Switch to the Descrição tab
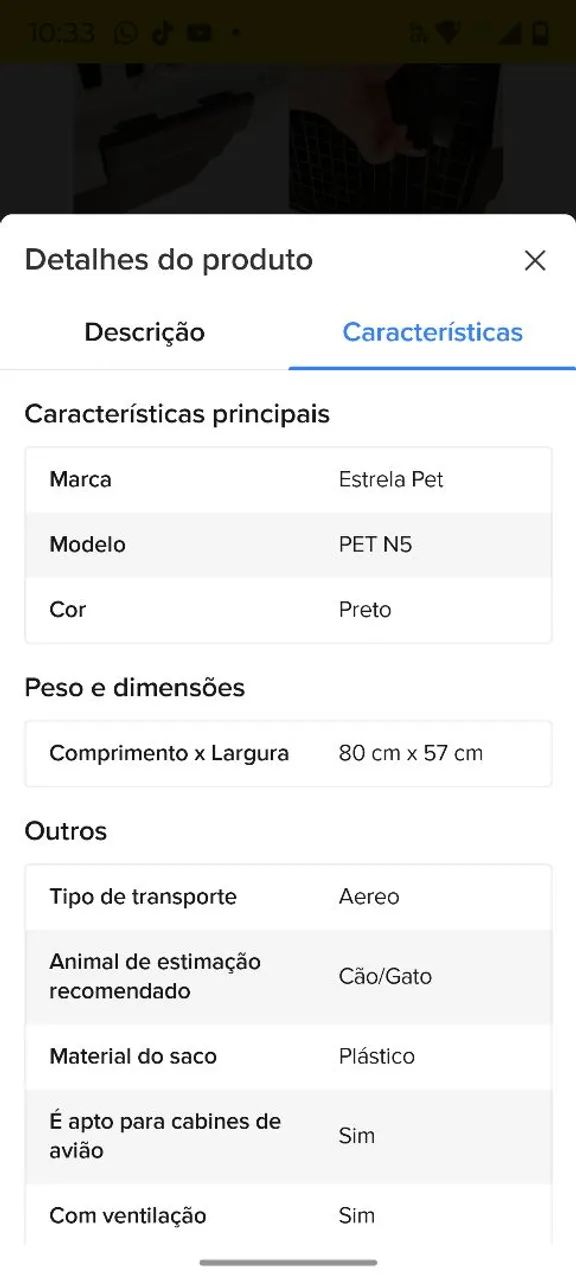The width and height of the screenshot is (576, 1280). 144,332
